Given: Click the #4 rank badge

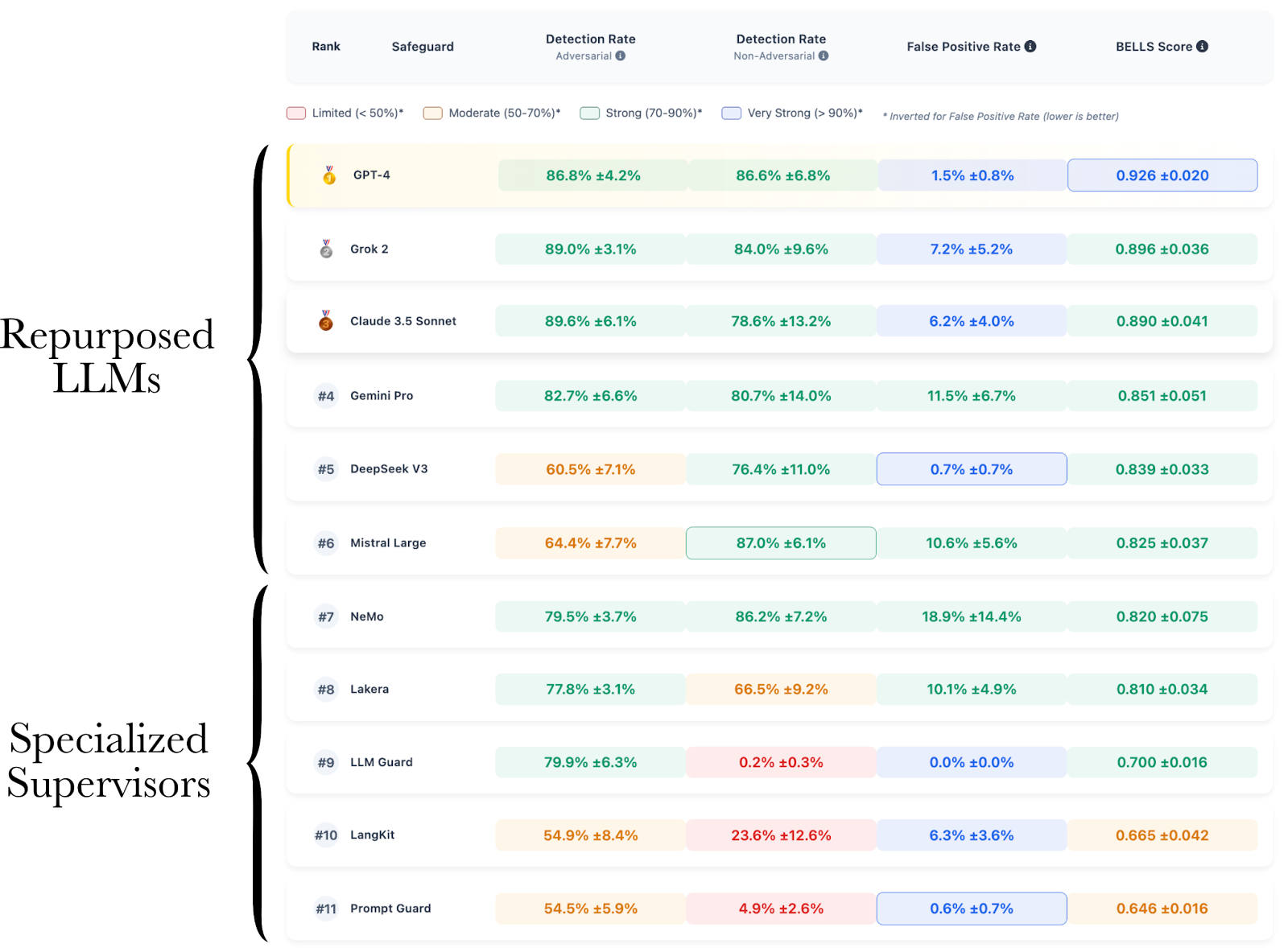Looking at the screenshot, I should click(326, 396).
